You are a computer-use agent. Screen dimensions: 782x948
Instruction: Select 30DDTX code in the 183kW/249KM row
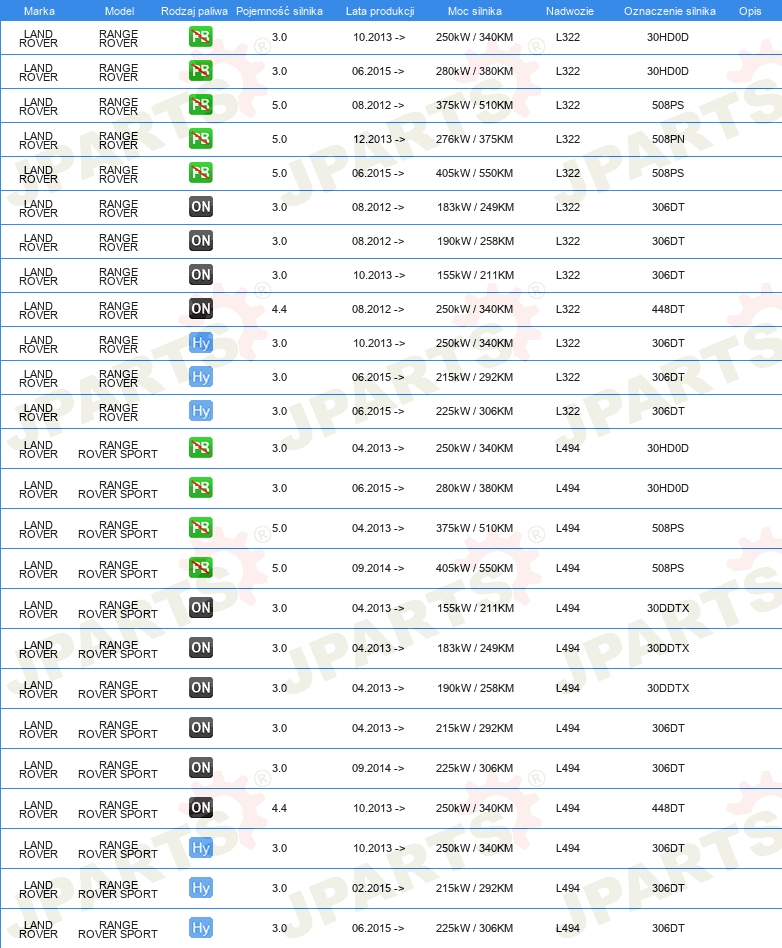pos(668,648)
